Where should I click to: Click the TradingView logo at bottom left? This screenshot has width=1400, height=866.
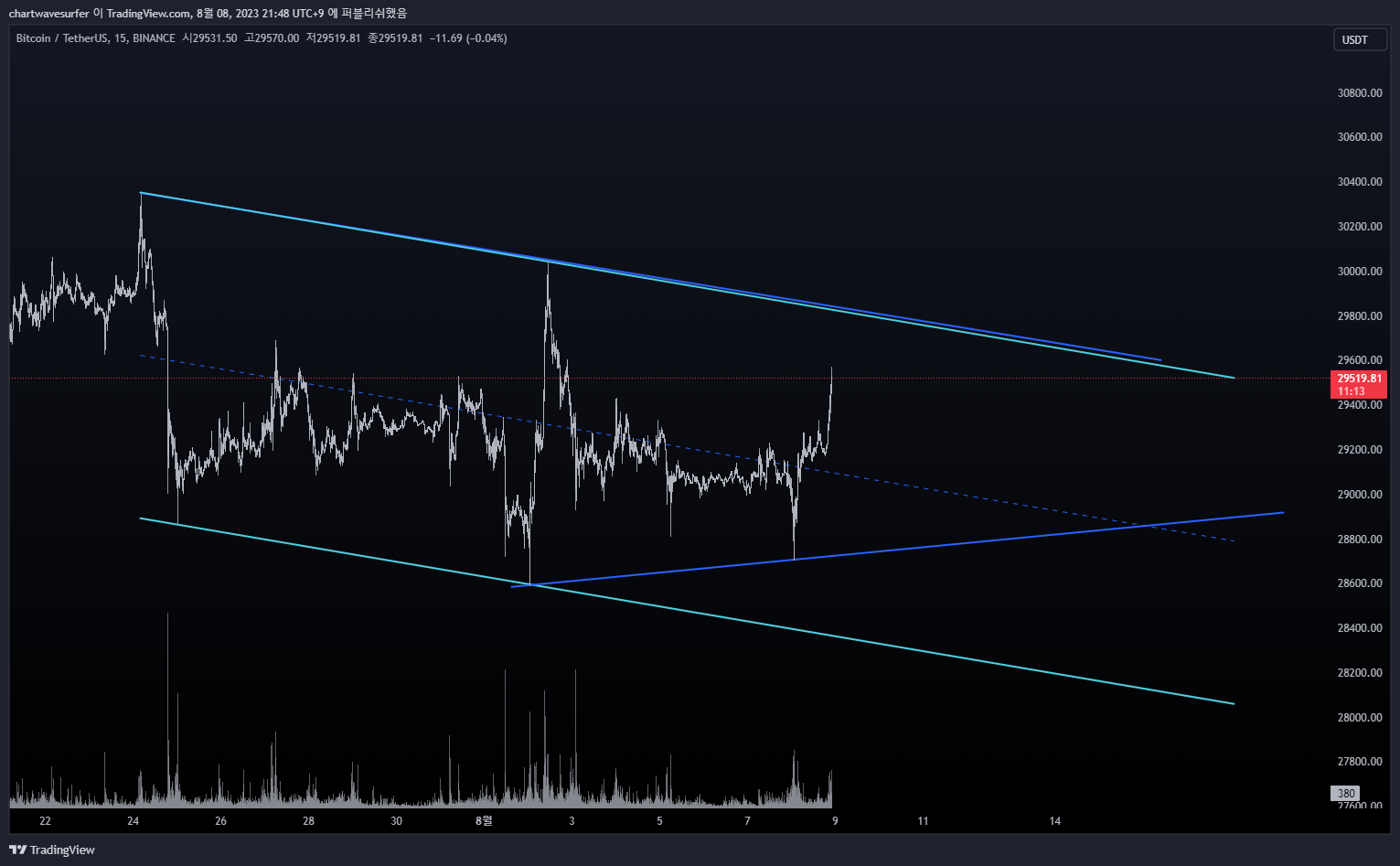pos(52,850)
